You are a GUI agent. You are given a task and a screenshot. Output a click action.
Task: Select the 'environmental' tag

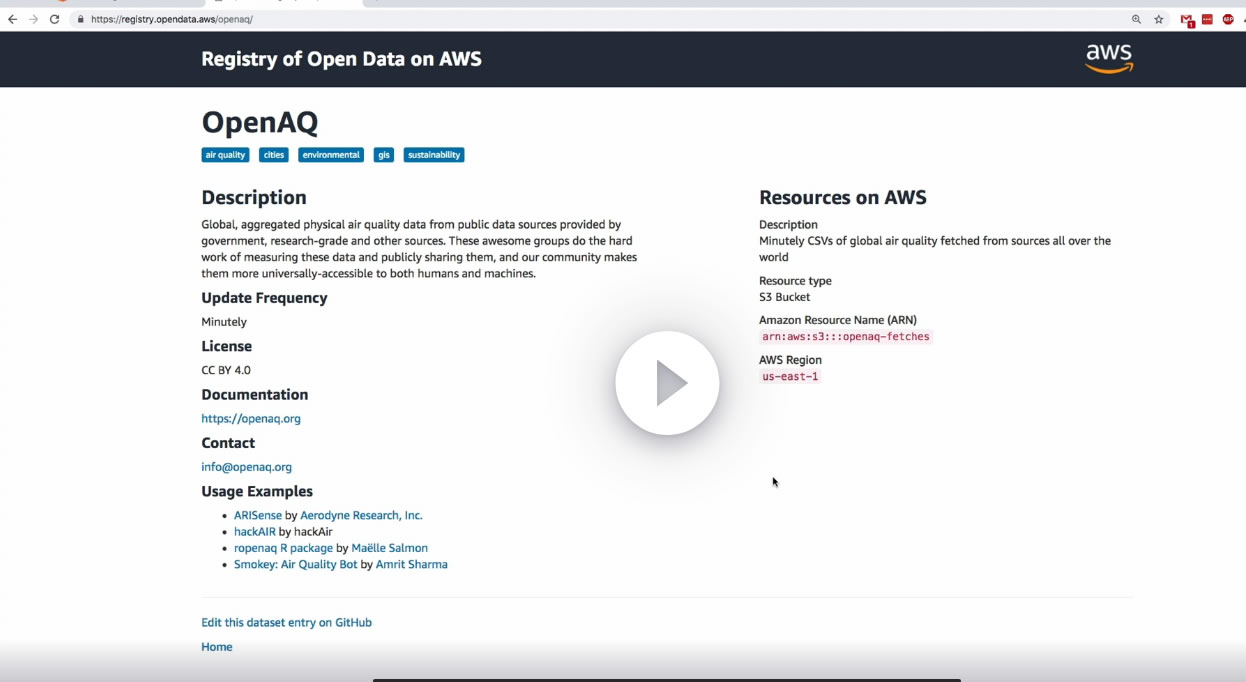pyautogui.click(x=331, y=155)
